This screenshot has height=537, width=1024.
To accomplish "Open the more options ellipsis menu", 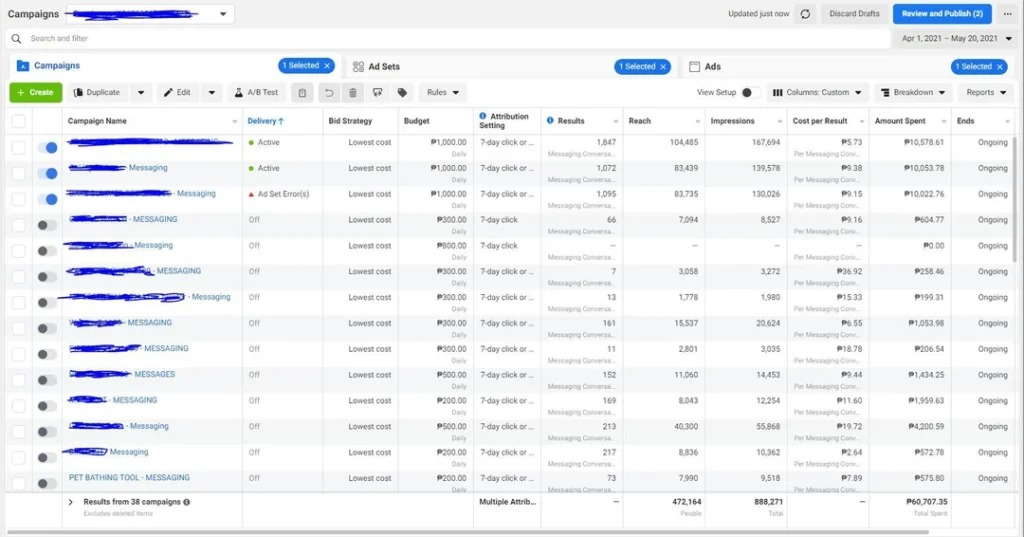I will (x=1007, y=14).
